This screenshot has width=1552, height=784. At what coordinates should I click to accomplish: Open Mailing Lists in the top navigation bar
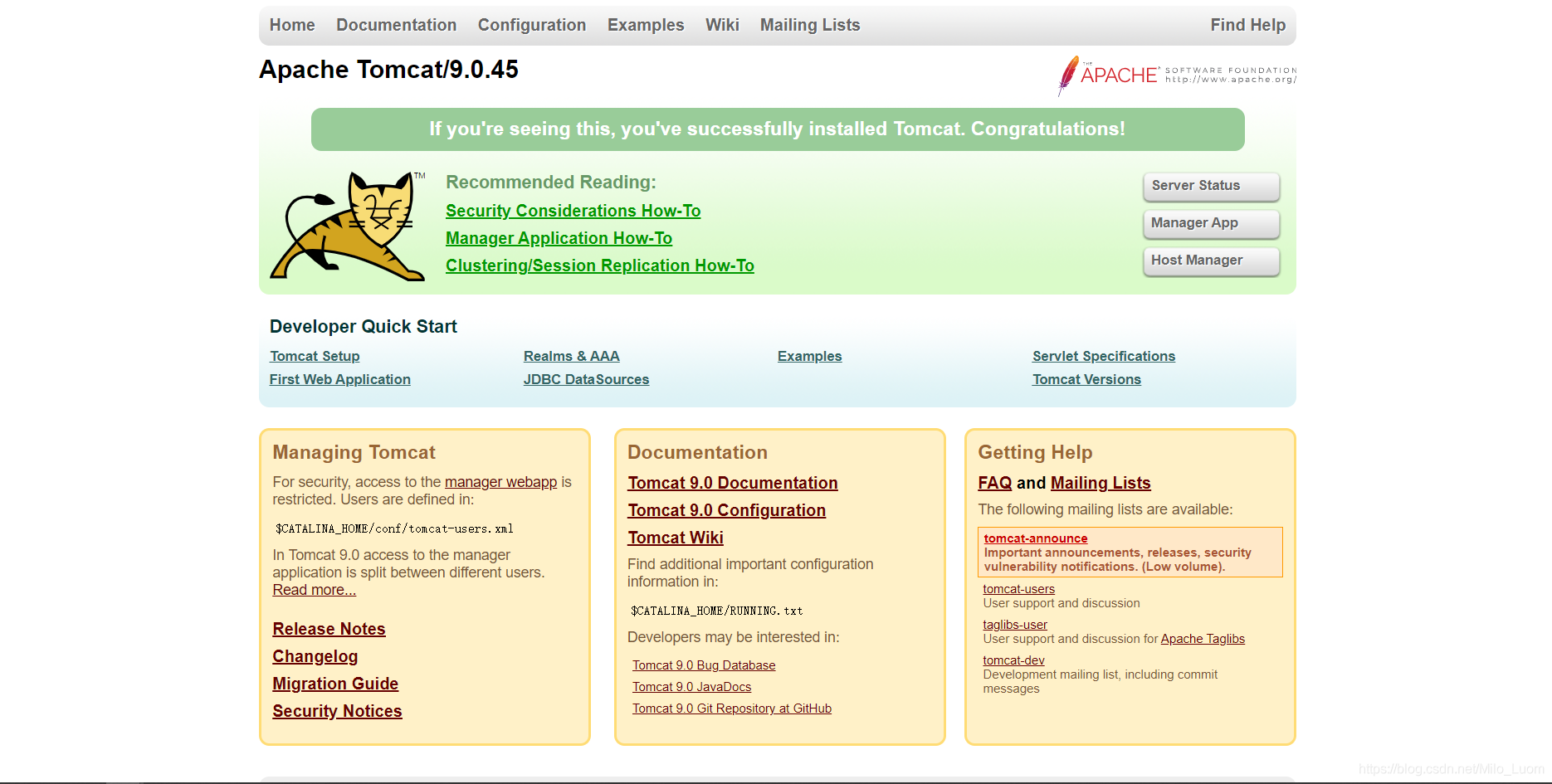[x=810, y=25]
